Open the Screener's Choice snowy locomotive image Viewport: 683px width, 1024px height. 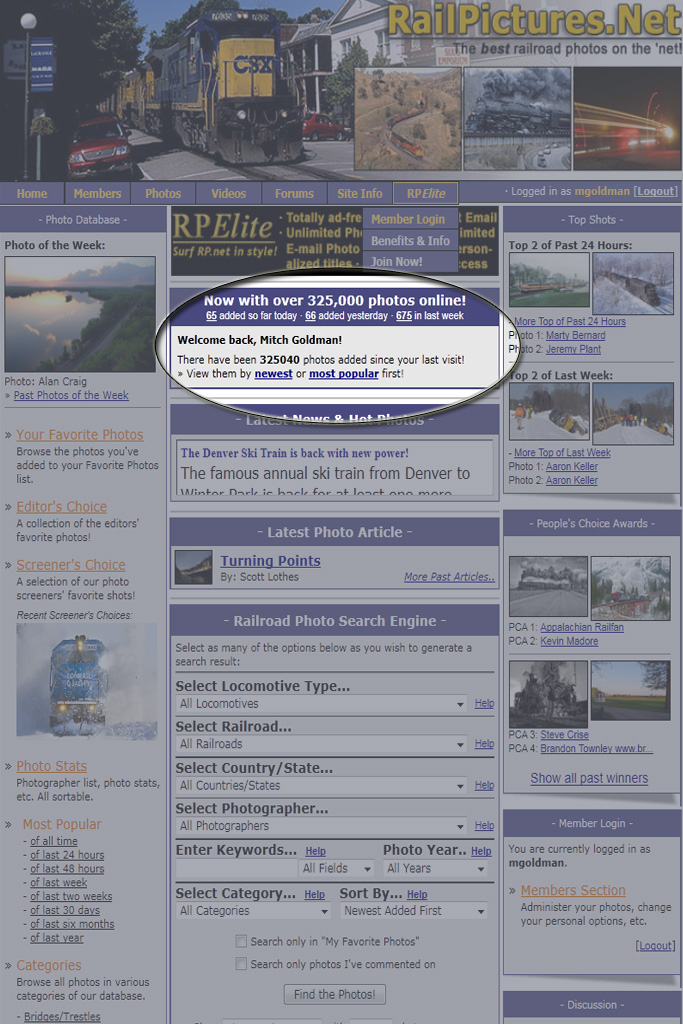(87, 679)
